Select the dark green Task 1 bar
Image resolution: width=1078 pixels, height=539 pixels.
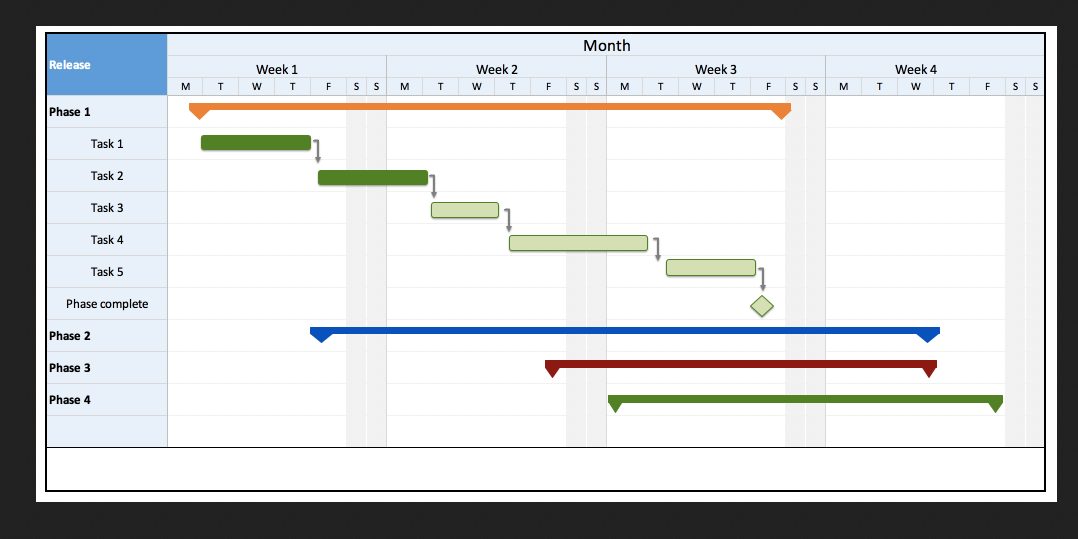256,142
